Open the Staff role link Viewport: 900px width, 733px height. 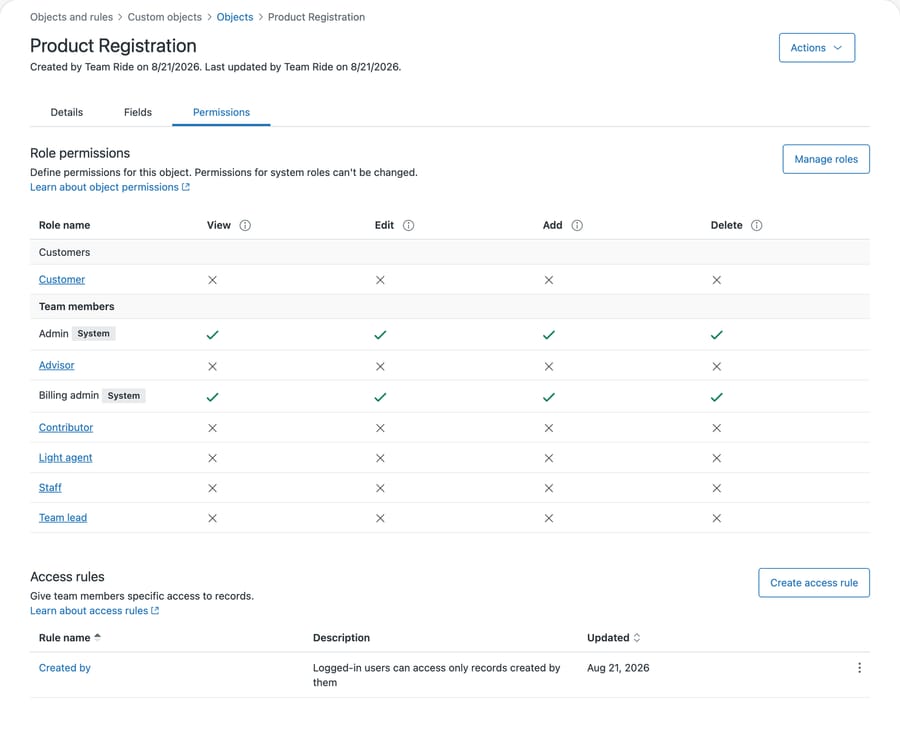pyautogui.click(x=50, y=487)
